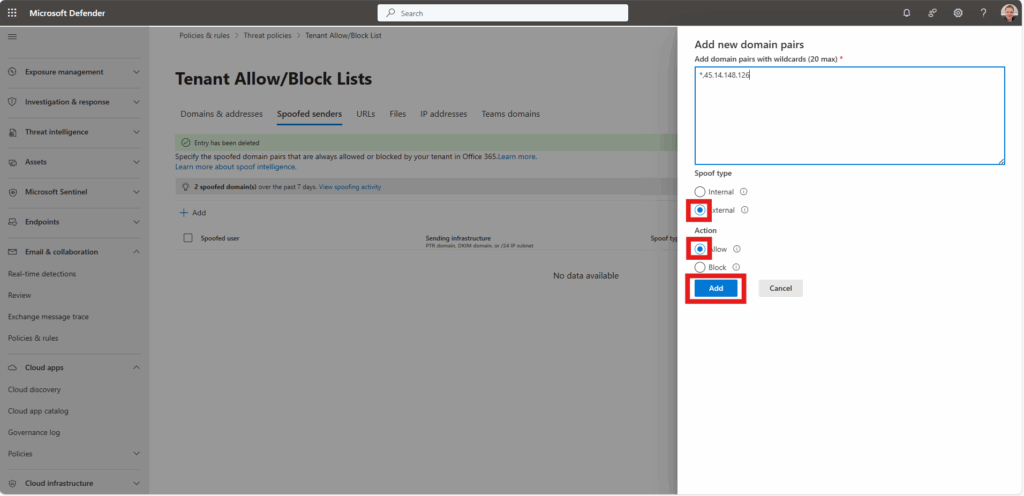Click the Block action info icon
This screenshot has width=1024, height=496.
736,267
